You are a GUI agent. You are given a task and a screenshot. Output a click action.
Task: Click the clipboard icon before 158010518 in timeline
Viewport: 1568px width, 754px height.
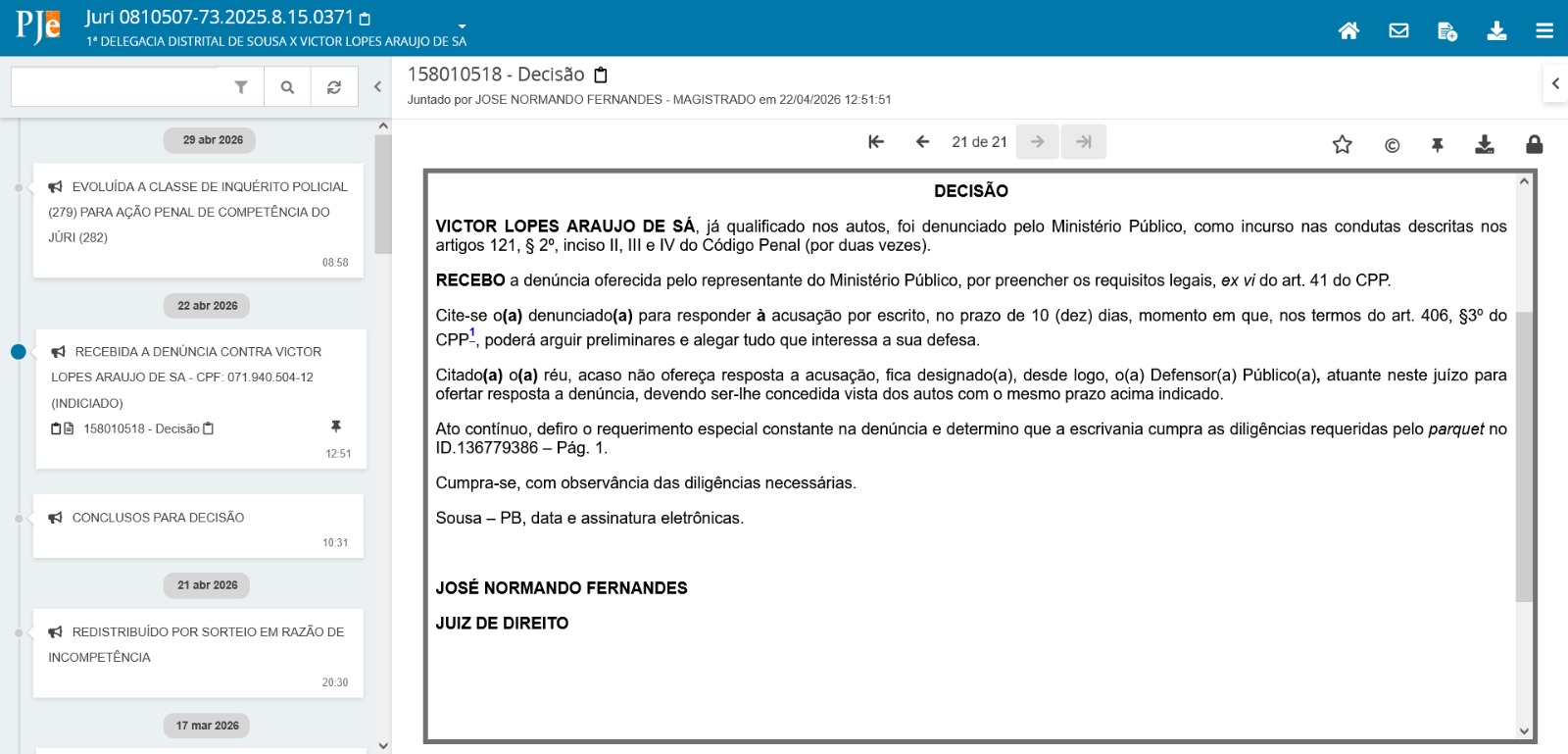pyautogui.click(x=56, y=429)
